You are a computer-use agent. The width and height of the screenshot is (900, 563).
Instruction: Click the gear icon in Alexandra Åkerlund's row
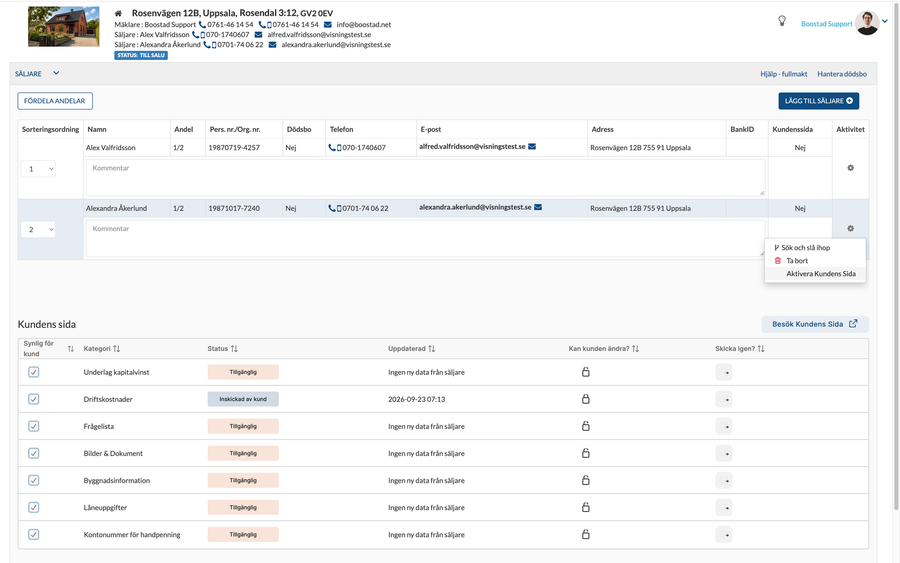point(850,228)
